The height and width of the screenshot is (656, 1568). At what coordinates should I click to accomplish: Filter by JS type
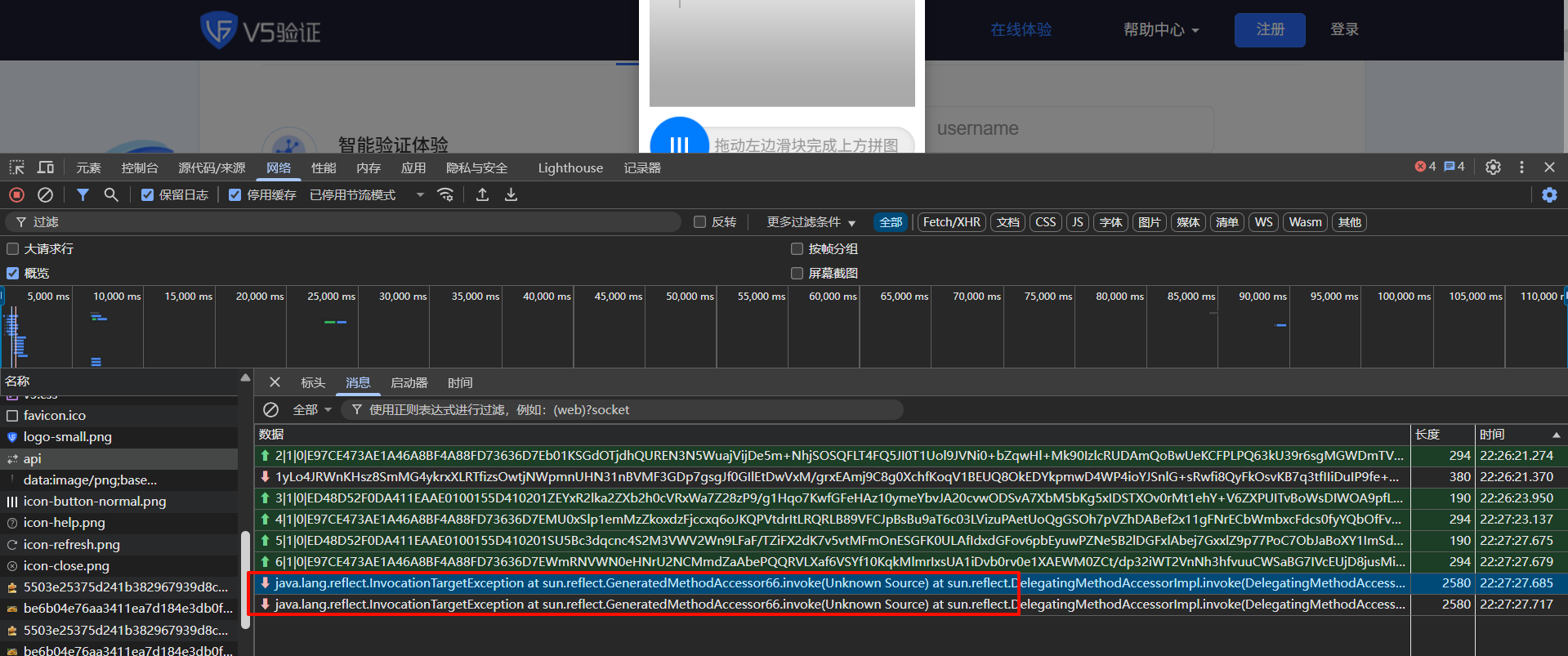[1078, 222]
